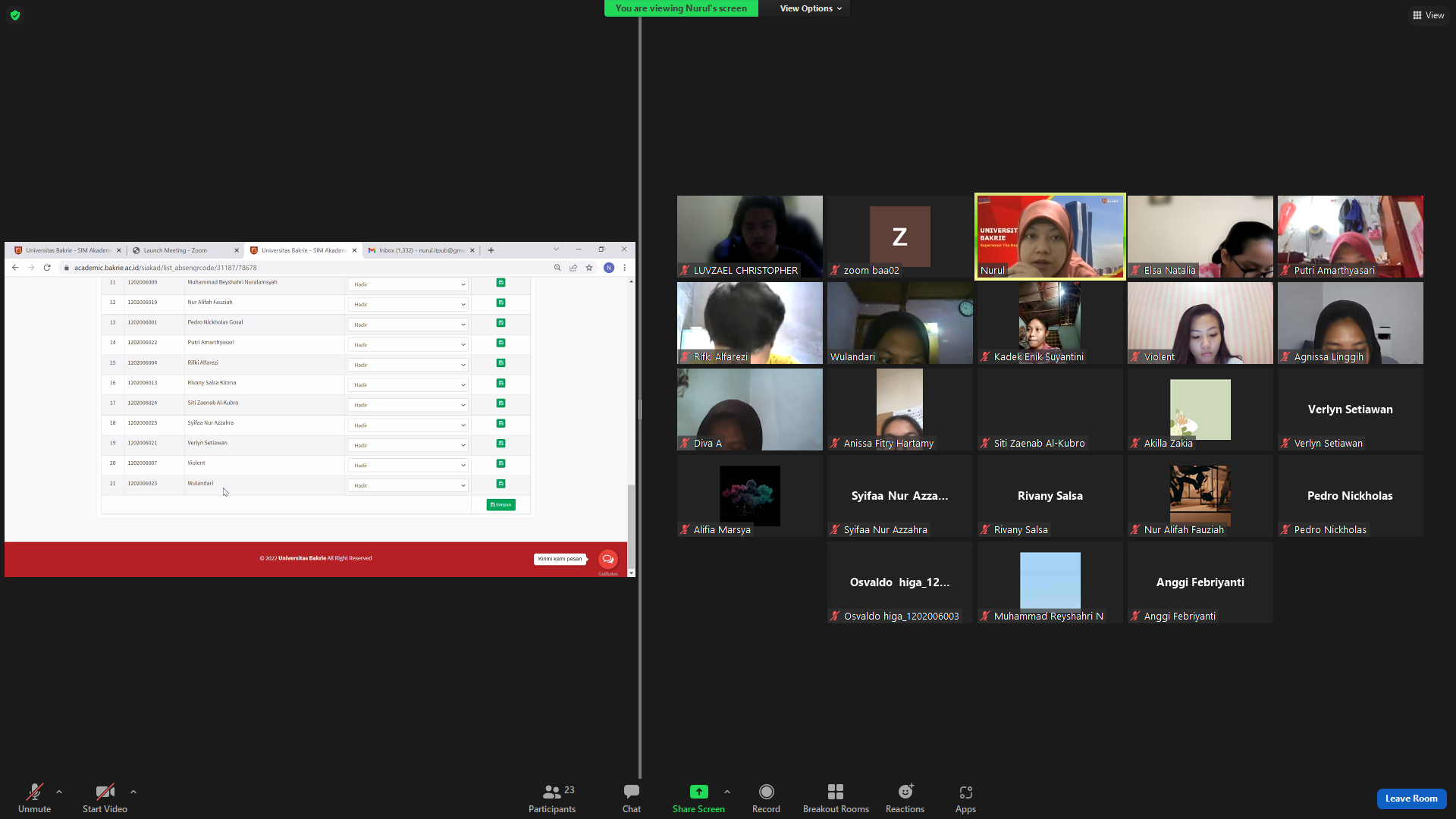
Task: Click save icon for Nur Alifah Fauziah row
Action: point(500,303)
